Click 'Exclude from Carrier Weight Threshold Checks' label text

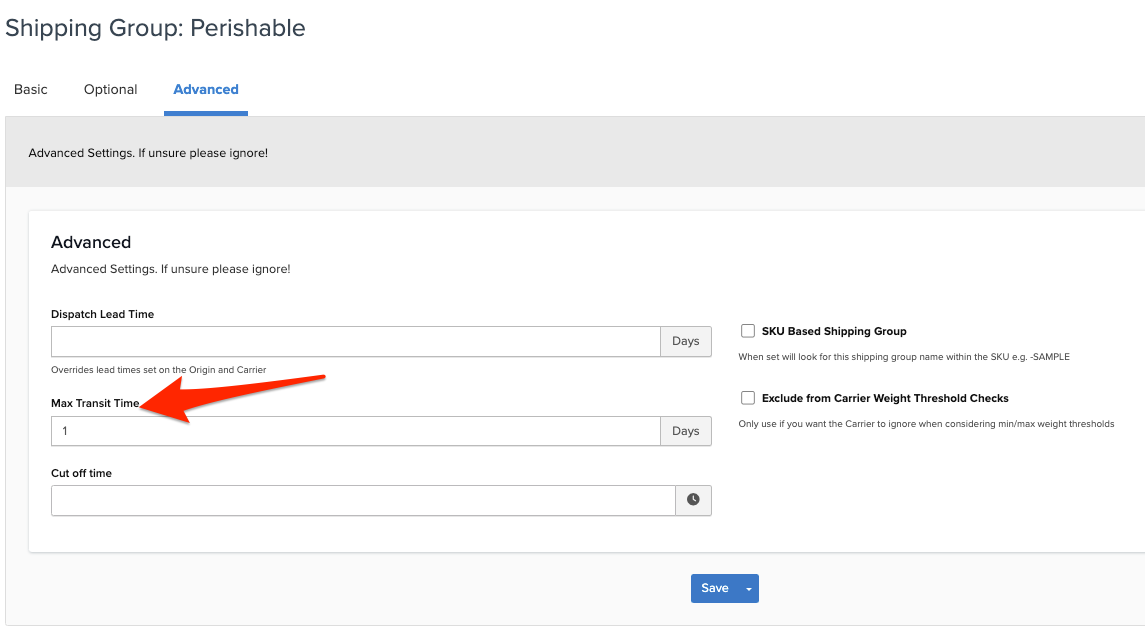click(x=885, y=398)
